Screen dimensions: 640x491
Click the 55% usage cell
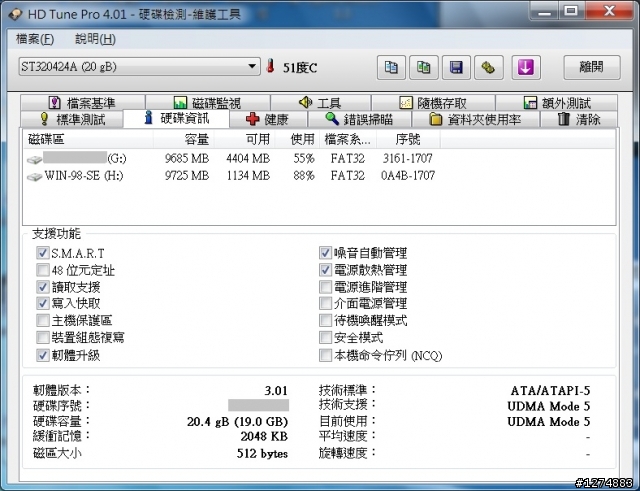click(x=304, y=158)
